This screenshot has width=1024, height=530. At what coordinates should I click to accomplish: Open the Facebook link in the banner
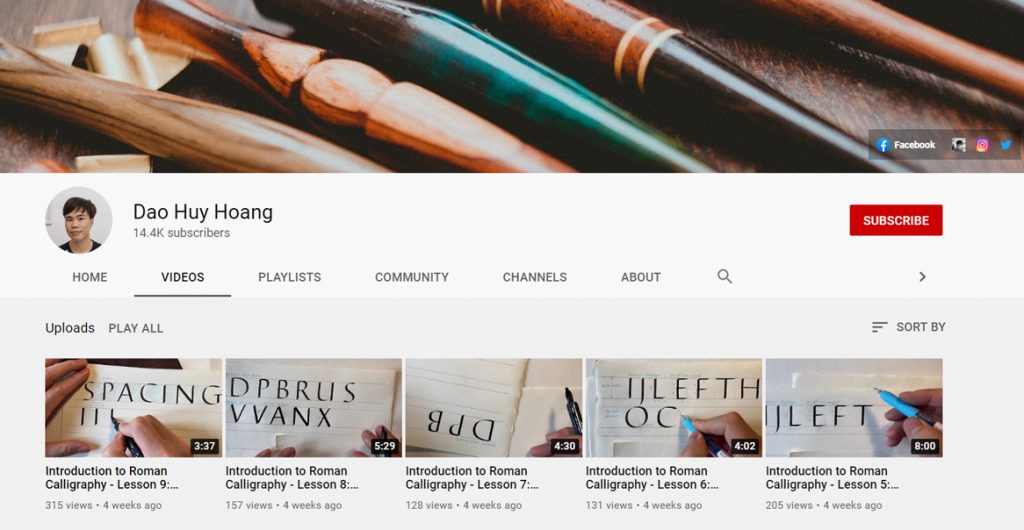(x=906, y=145)
